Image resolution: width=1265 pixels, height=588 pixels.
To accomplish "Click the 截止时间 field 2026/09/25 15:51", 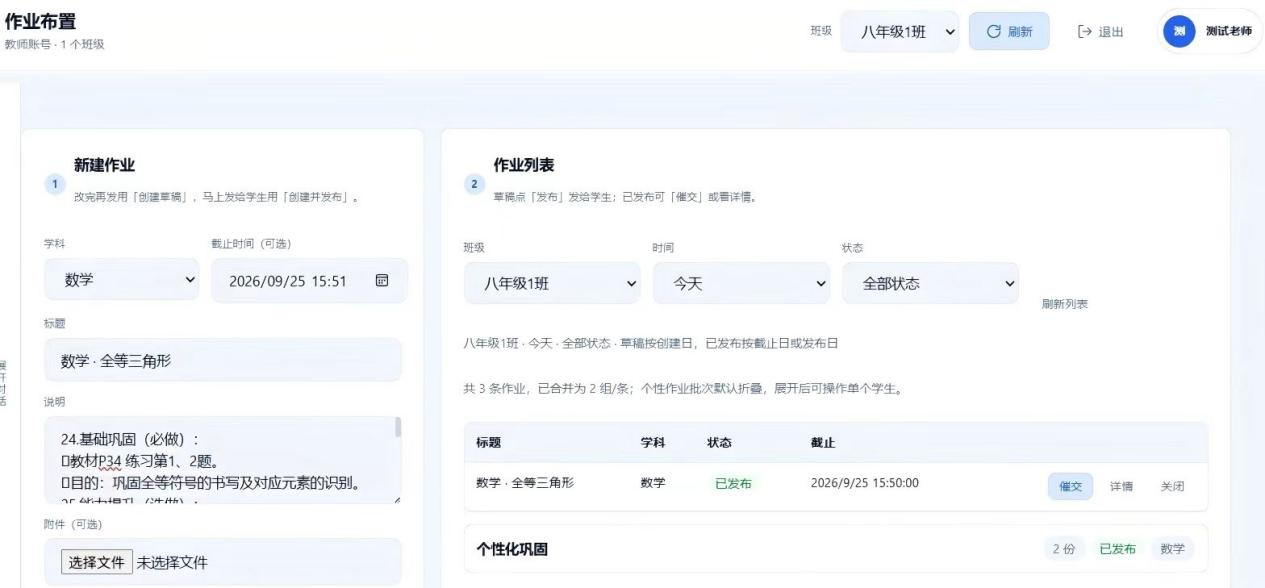I will click(309, 281).
